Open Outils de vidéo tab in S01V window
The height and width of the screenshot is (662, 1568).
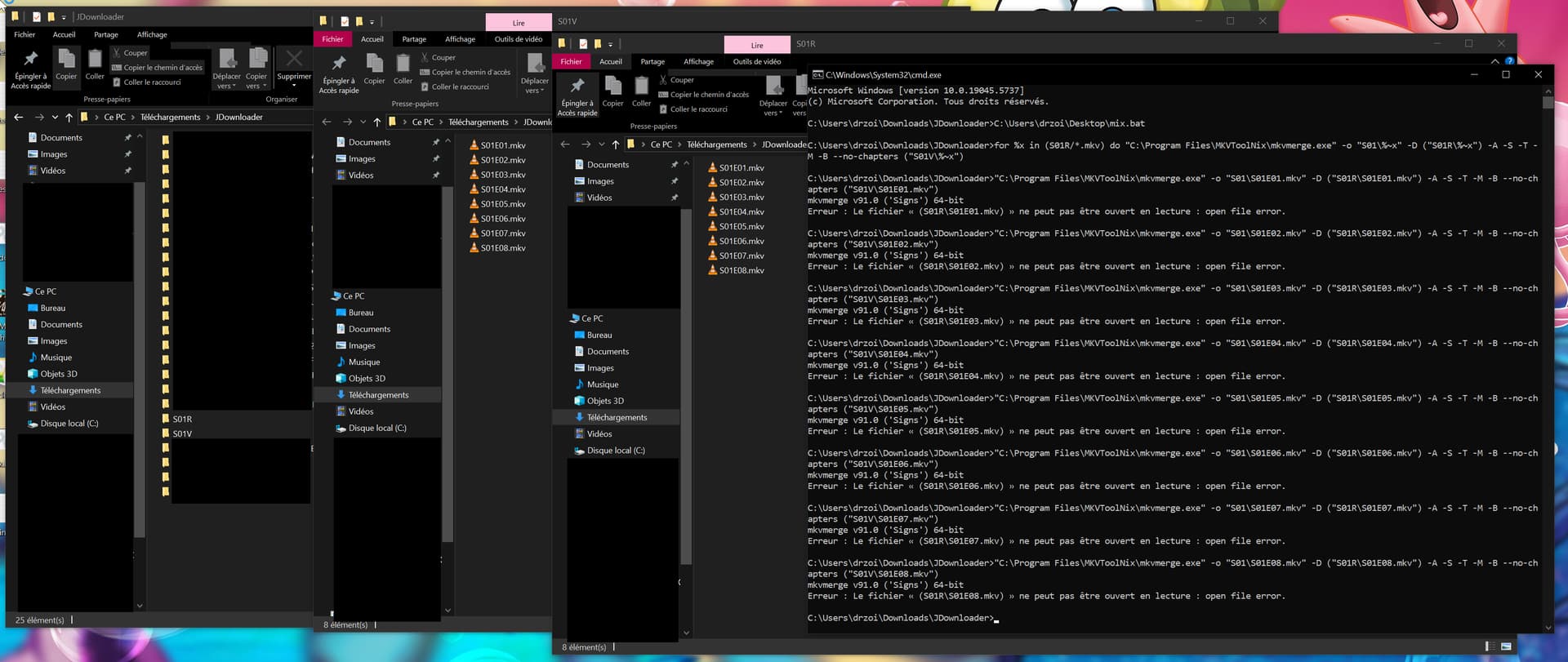tap(518, 39)
